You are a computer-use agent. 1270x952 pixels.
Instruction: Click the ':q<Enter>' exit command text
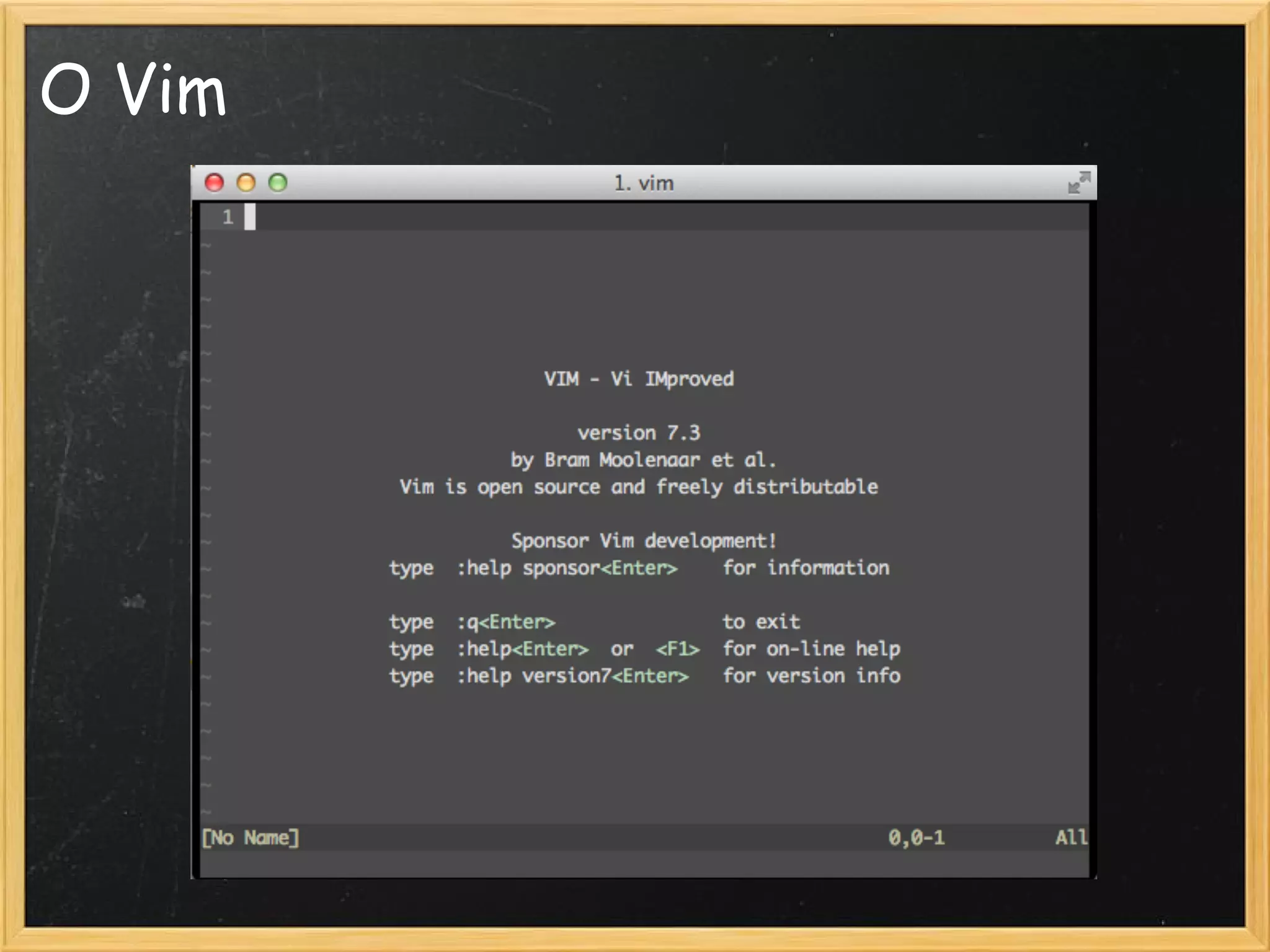(x=506, y=622)
